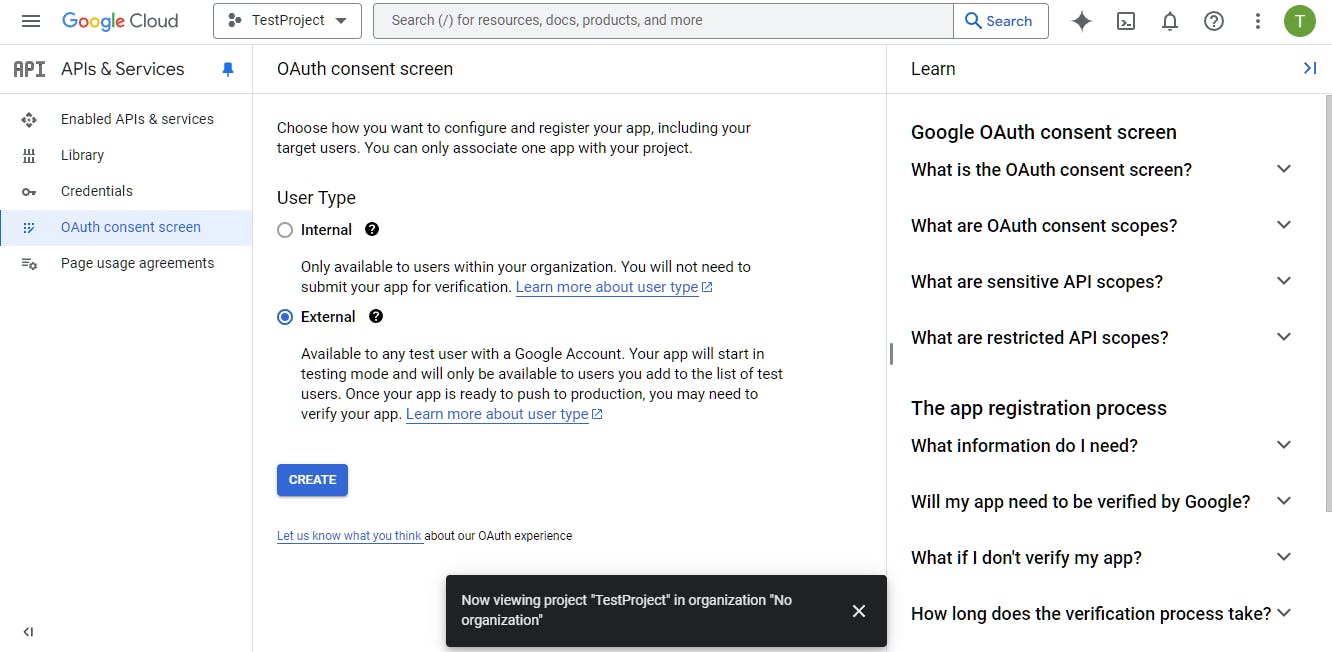Image resolution: width=1332 pixels, height=652 pixels.
Task: Open the TestProject project selector dropdown
Action: (287, 21)
